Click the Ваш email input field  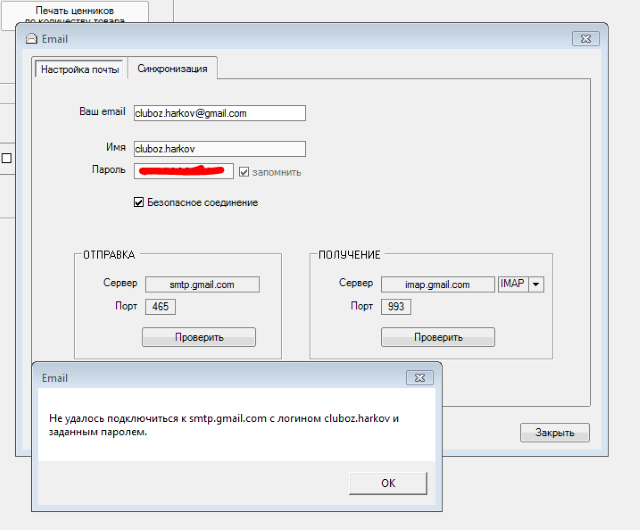coord(219,113)
